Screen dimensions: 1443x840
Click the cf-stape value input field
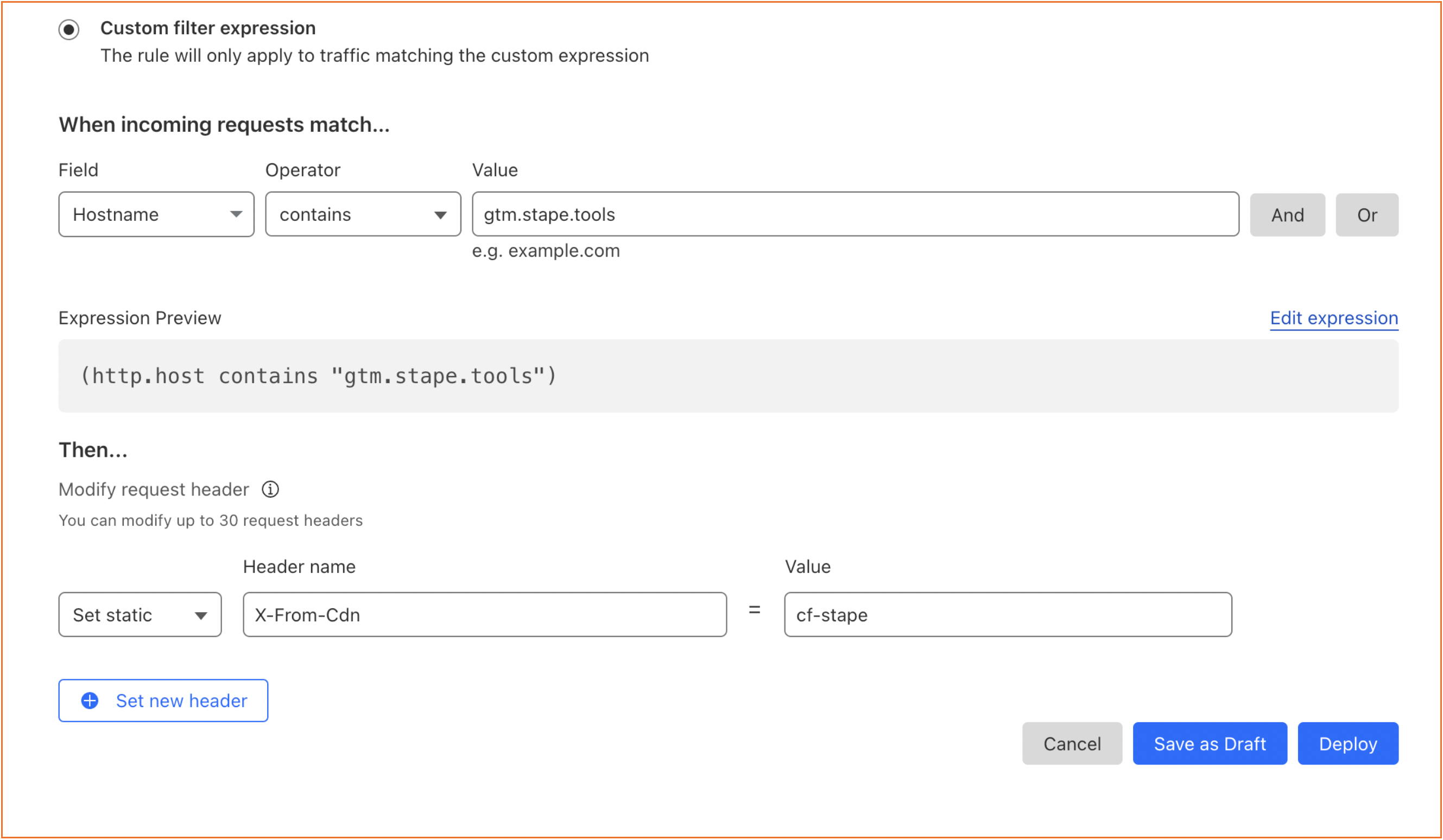[1006, 614]
